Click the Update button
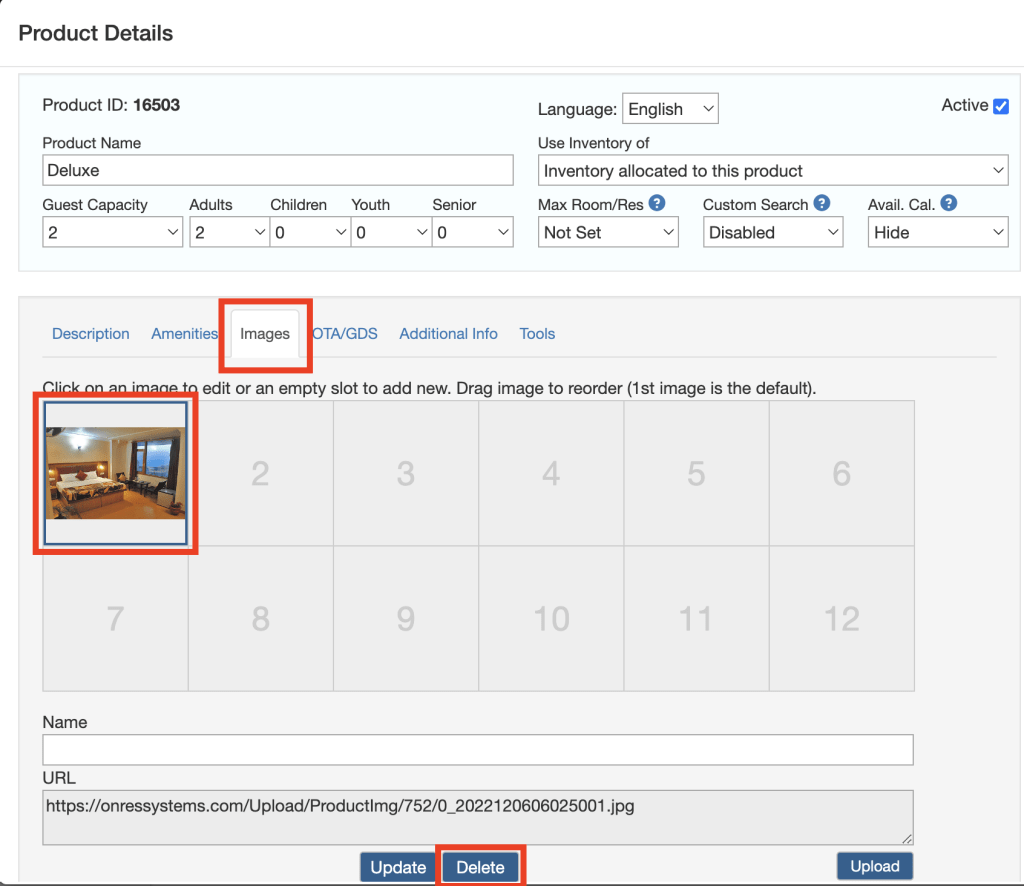 point(398,867)
